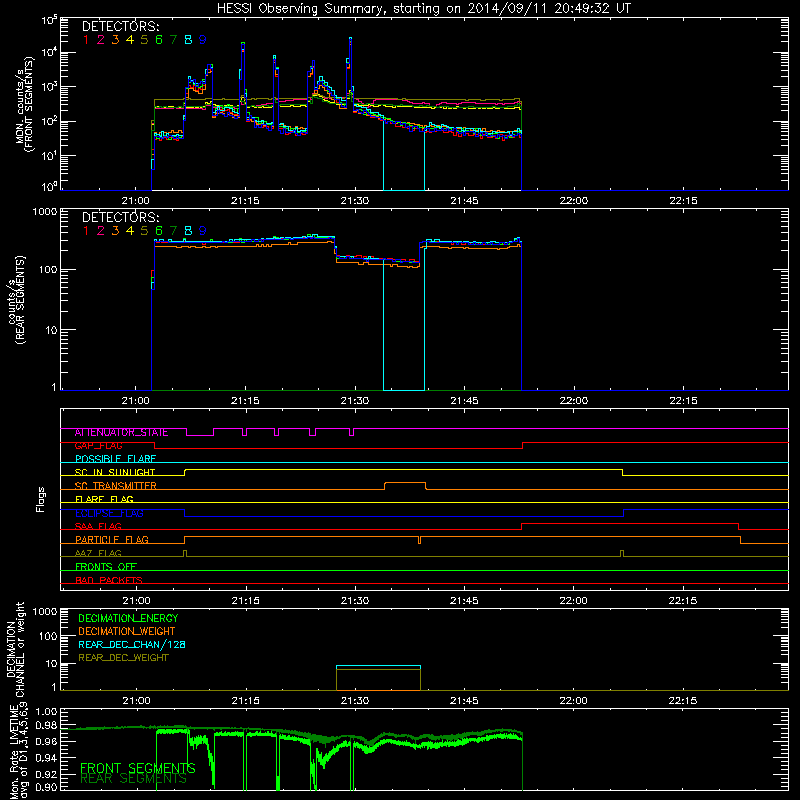Click the vertical Flags axis label
Screen dimensions: 800x800
tap(41, 499)
